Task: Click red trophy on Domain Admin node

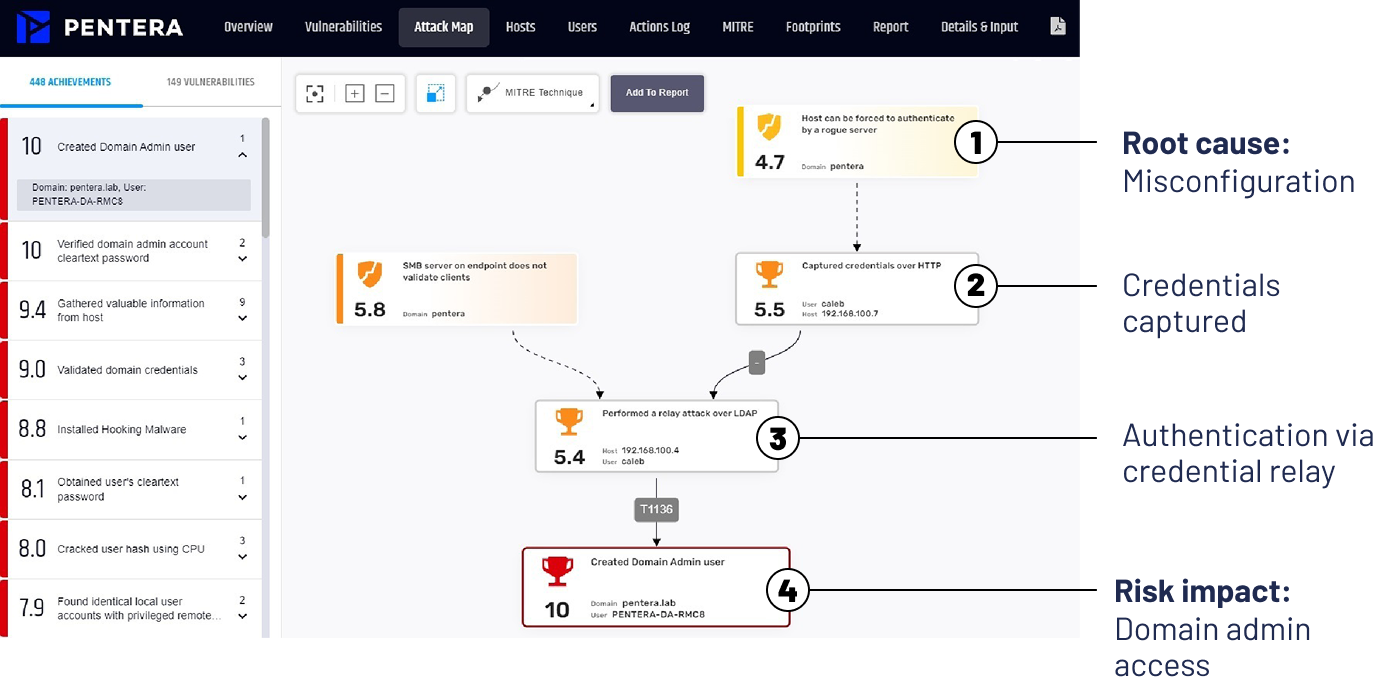Action: coord(557,571)
